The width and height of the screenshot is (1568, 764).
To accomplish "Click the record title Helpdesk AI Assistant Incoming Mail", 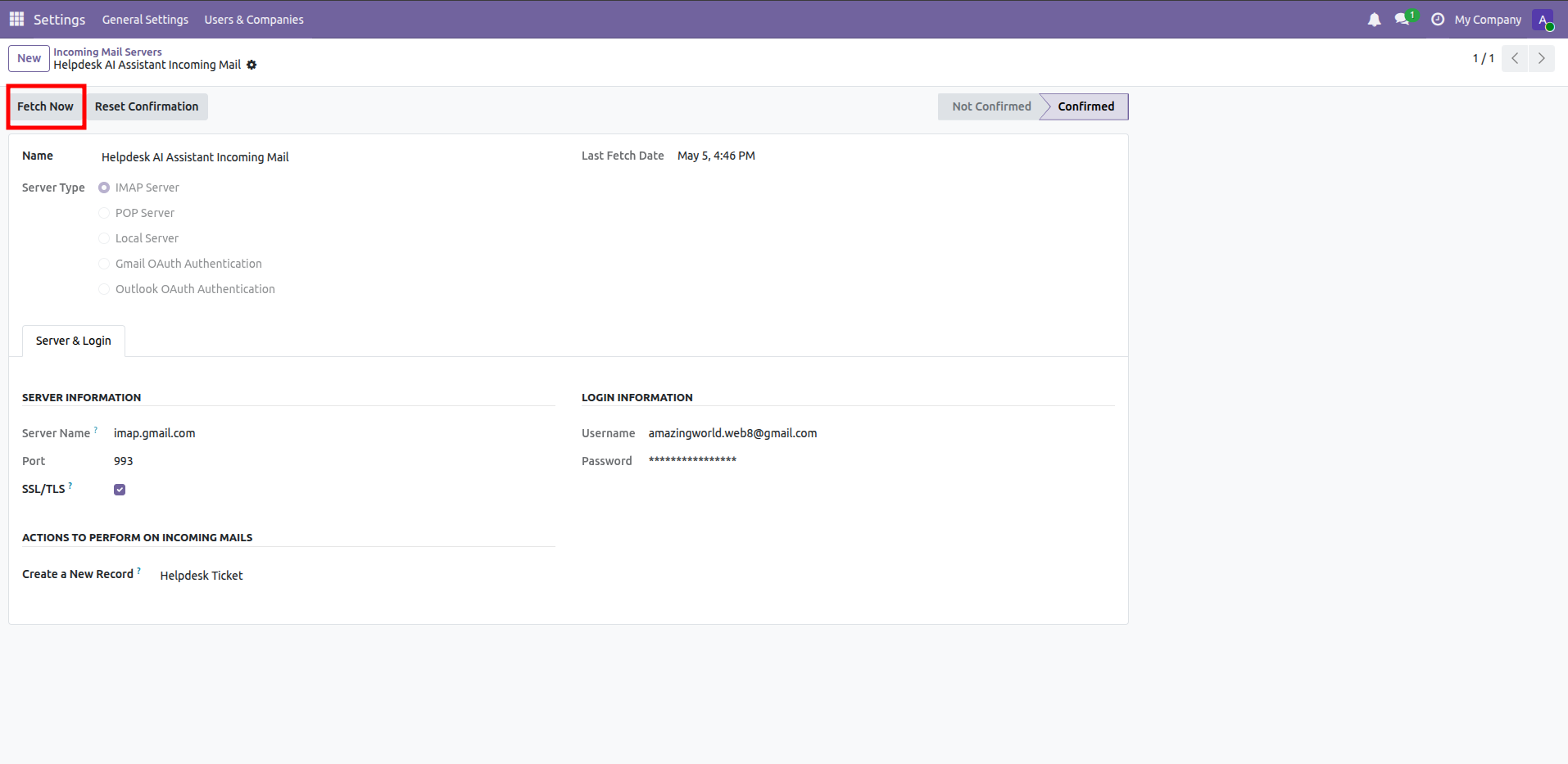I will tap(147, 65).
